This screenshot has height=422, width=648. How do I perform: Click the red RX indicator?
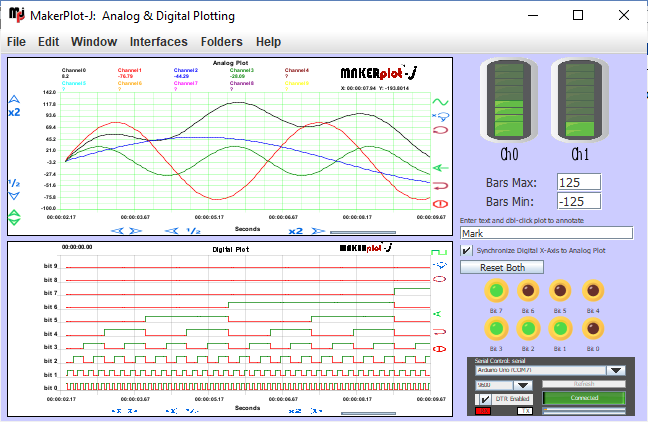482,411
